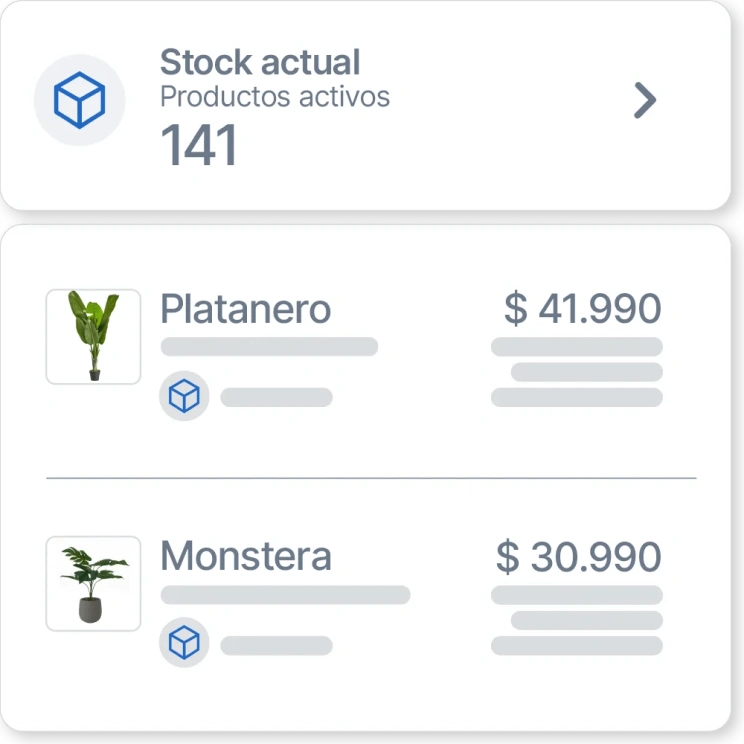This screenshot has height=744, width=744.
Task: Open the Monstera plant thumbnail
Action: pyautogui.click(x=93, y=584)
